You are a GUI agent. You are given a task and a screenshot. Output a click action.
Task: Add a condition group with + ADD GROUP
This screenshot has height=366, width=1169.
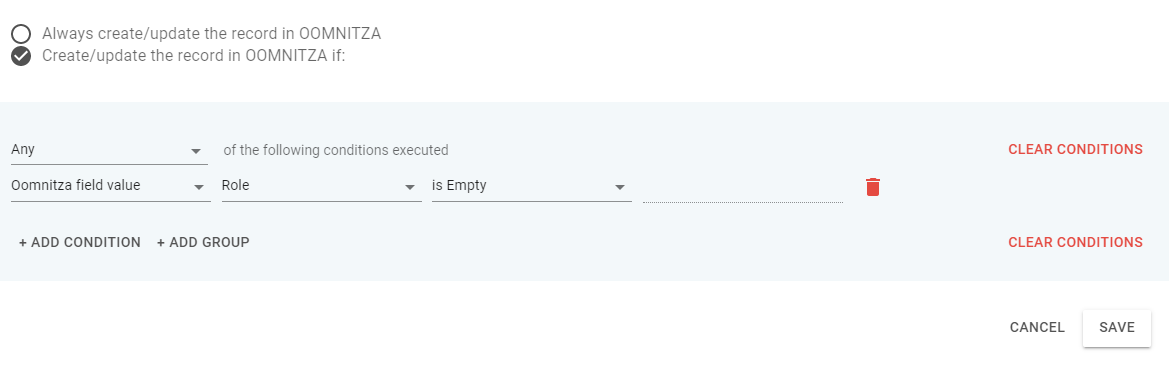point(203,242)
